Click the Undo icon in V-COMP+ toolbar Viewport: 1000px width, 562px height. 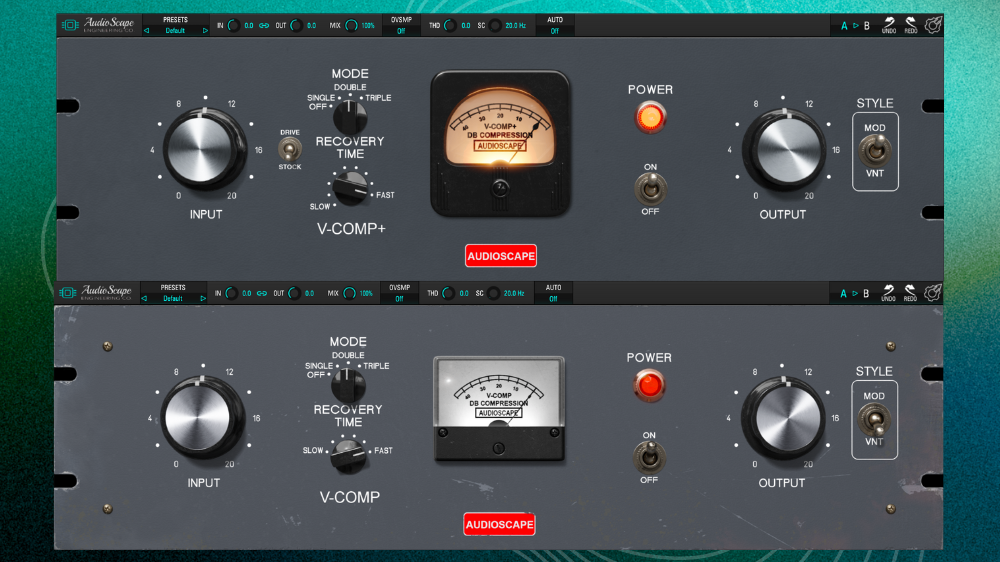tap(889, 25)
